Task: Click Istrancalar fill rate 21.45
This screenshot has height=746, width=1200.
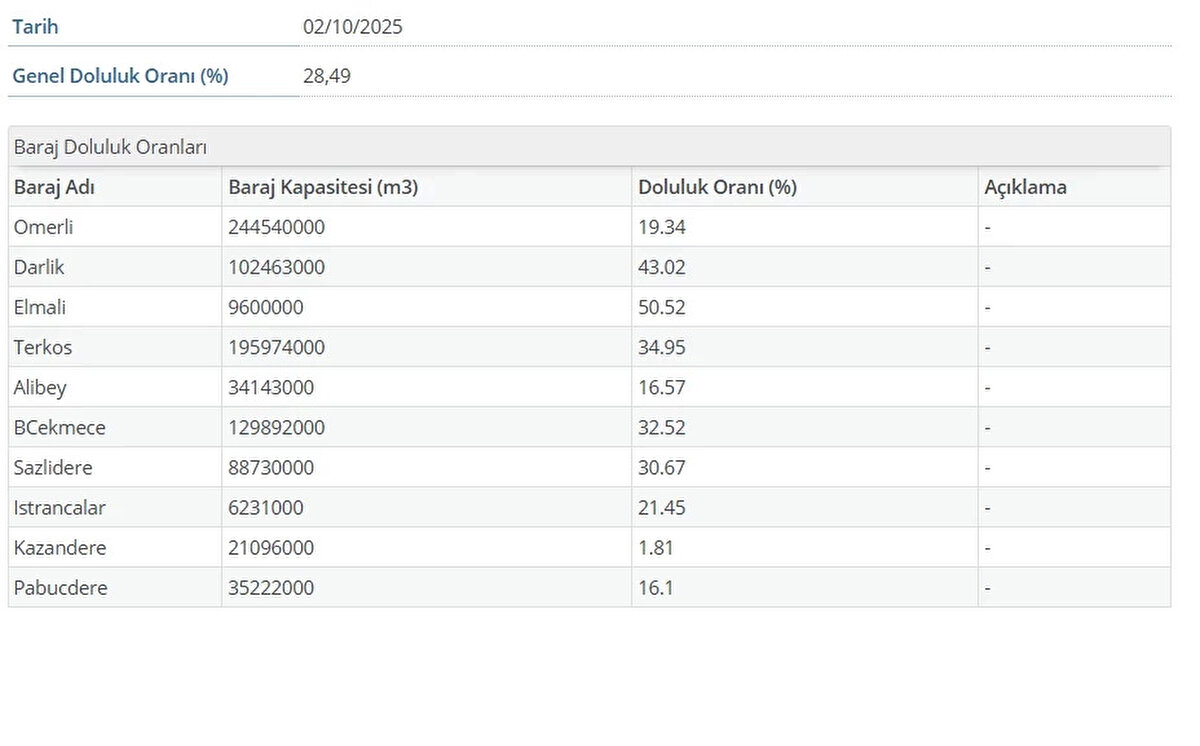Action: coord(661,507)
